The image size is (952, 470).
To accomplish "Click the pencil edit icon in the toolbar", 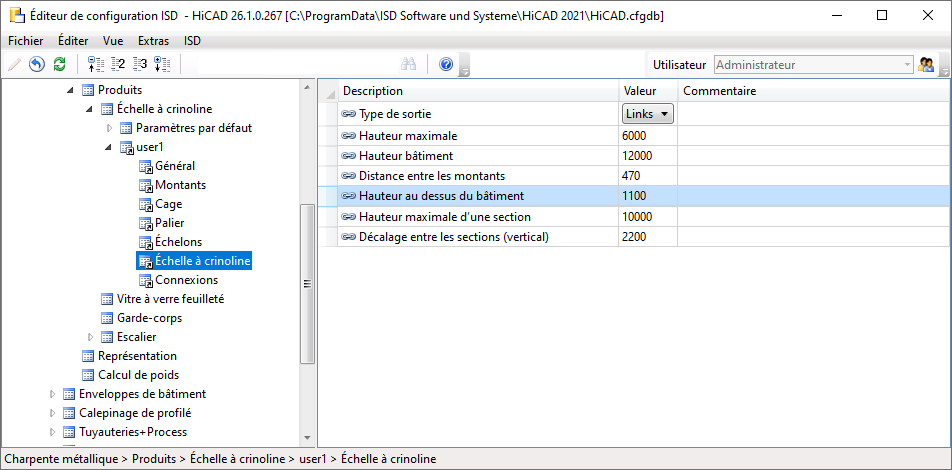I will pyautogui.click(x=15, y=64).
